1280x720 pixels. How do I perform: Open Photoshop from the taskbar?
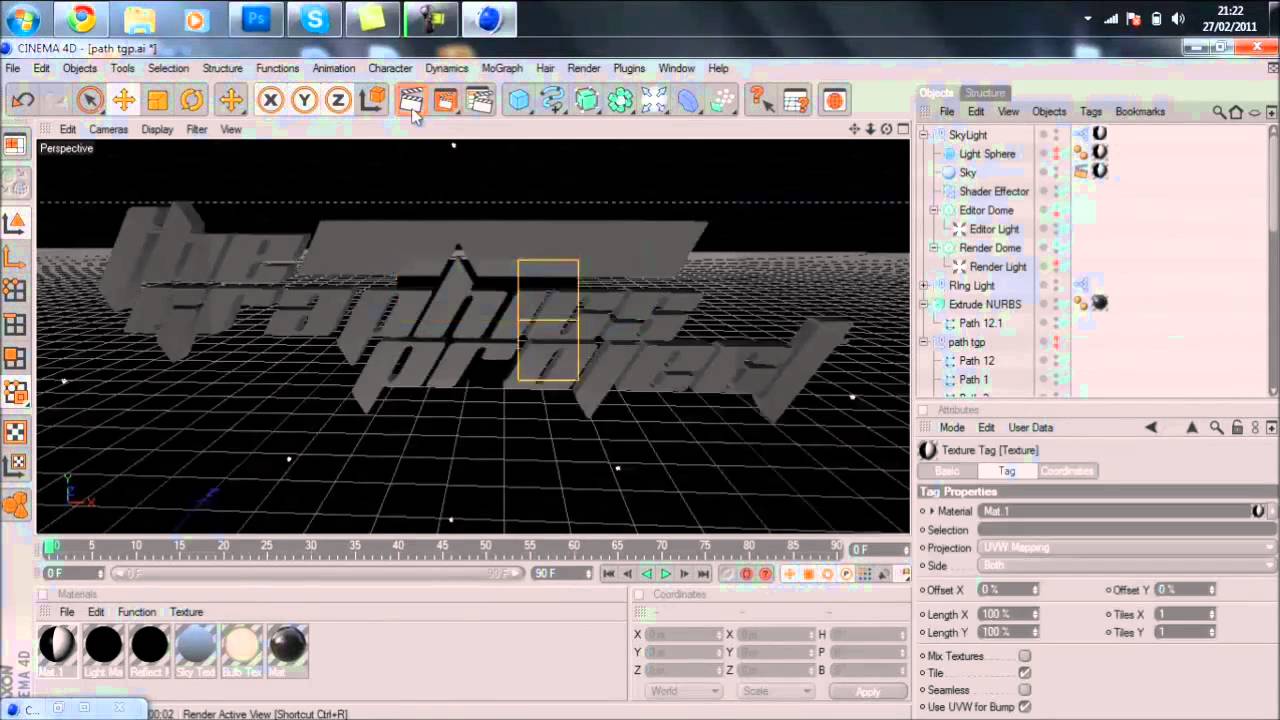[256, 18]
